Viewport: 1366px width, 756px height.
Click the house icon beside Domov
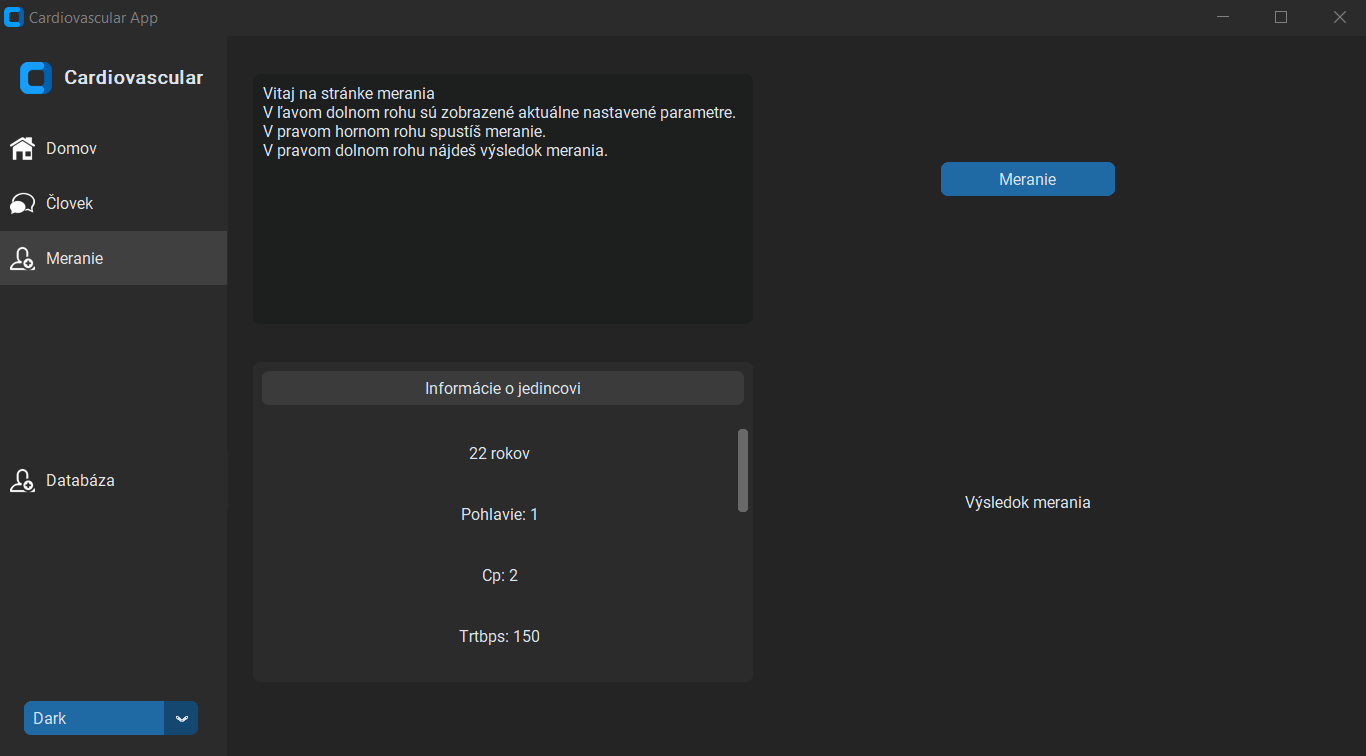coord(22,149)
